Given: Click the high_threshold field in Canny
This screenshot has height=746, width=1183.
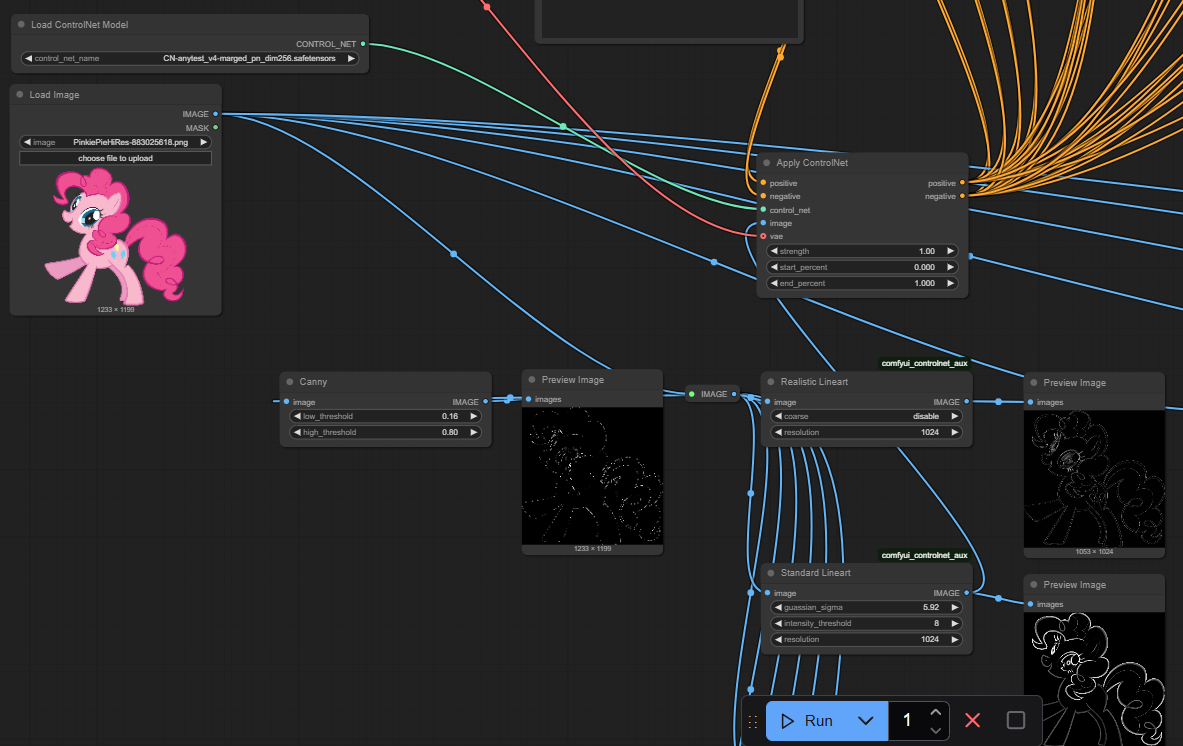Looking at the screenshot, I should [x=386, y=432].
